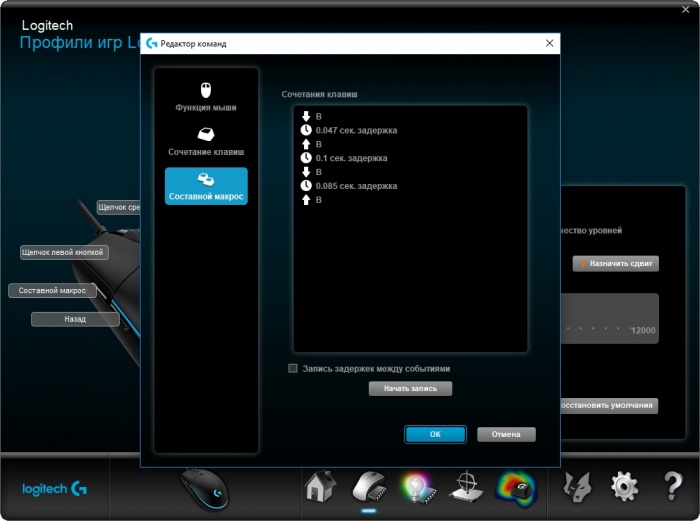The image size is (700, 521).
Task: Open the lighting settings bulb icon
Action: point(418,488)
